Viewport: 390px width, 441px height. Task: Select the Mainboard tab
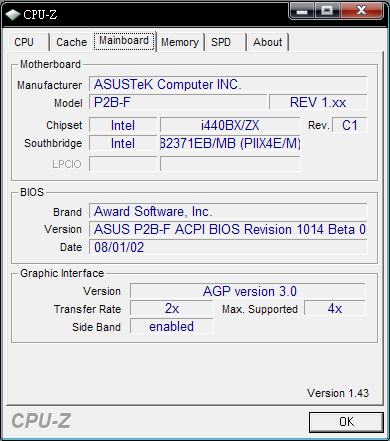pos(124,41)
